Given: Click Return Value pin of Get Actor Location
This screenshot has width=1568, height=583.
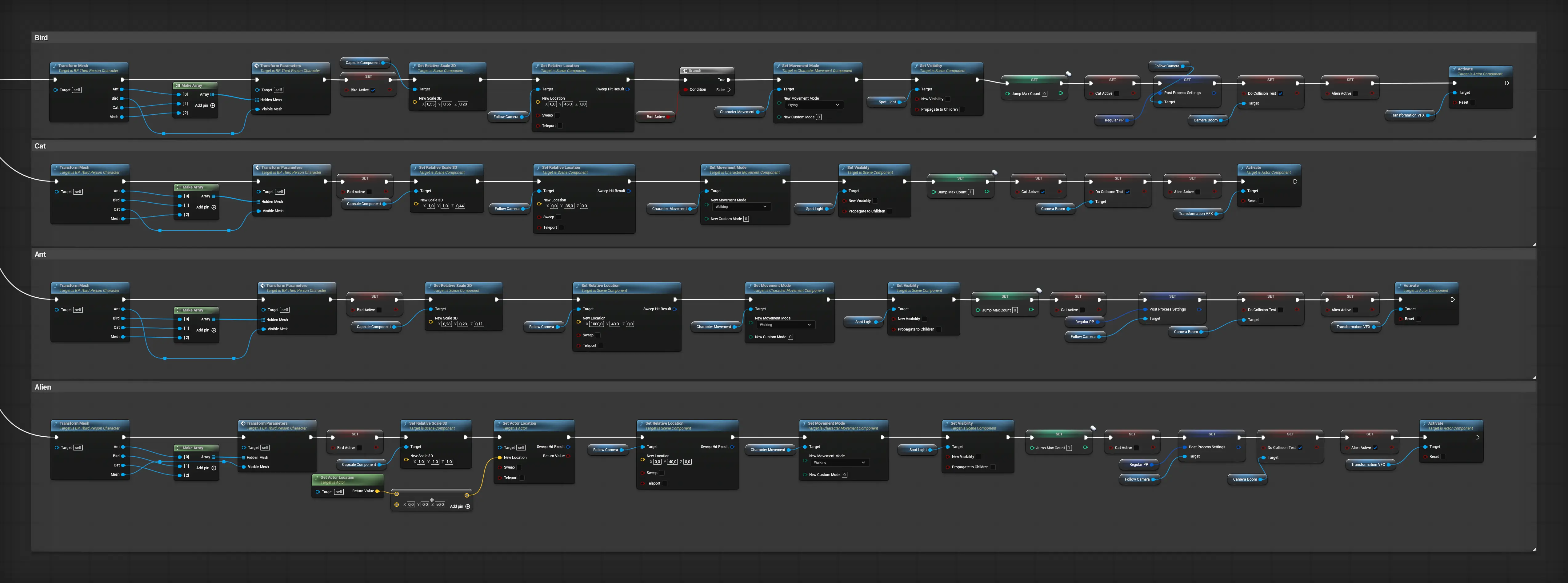Looking at the screenshot, I should [x=378, y=491].
